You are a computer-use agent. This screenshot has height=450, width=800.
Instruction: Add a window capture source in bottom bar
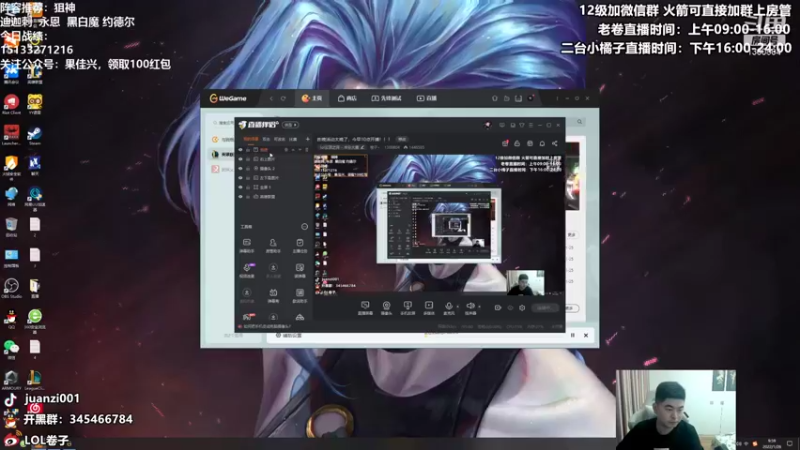365,308
